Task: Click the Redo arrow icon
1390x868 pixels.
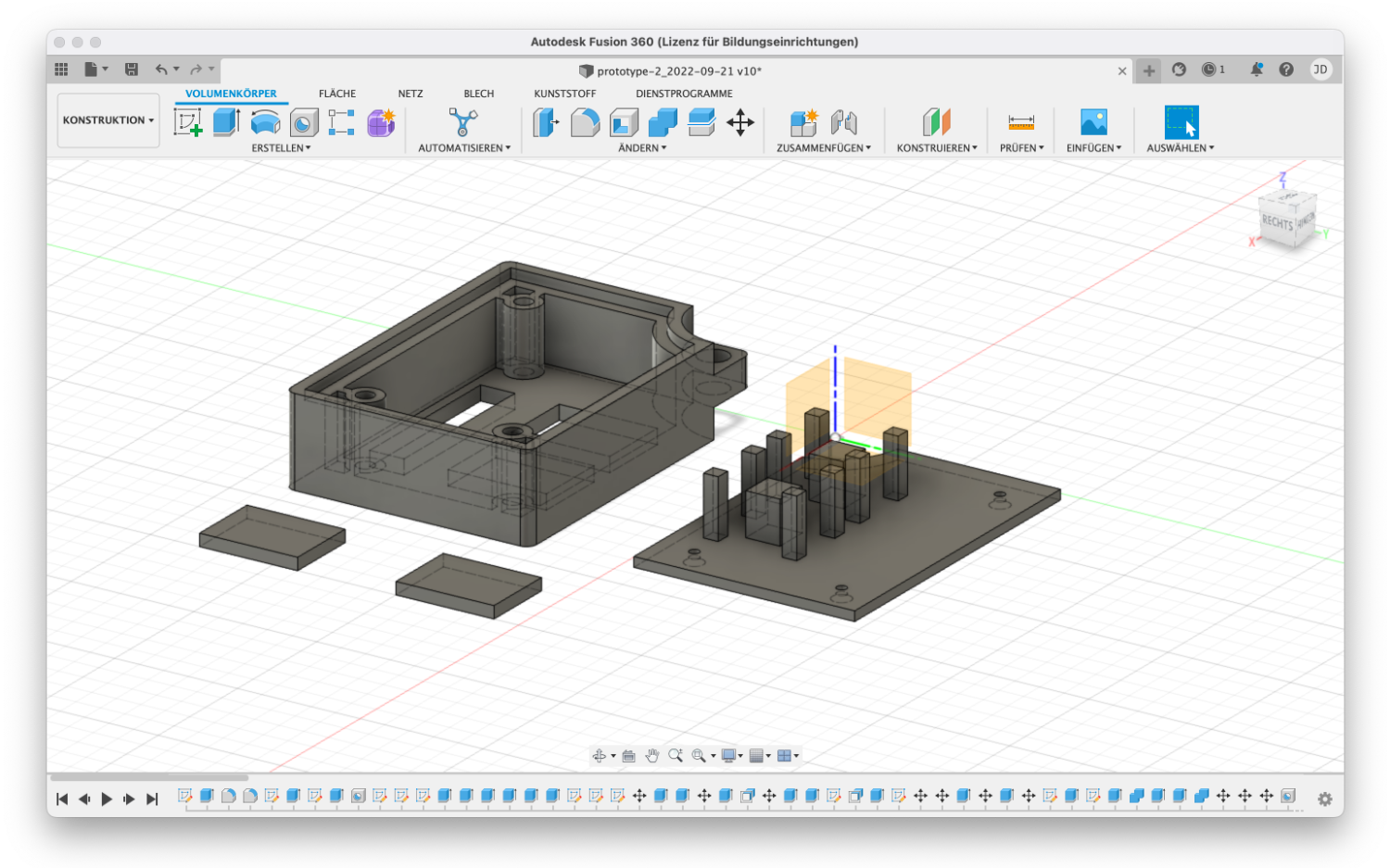Action: (x=196, y=69)
